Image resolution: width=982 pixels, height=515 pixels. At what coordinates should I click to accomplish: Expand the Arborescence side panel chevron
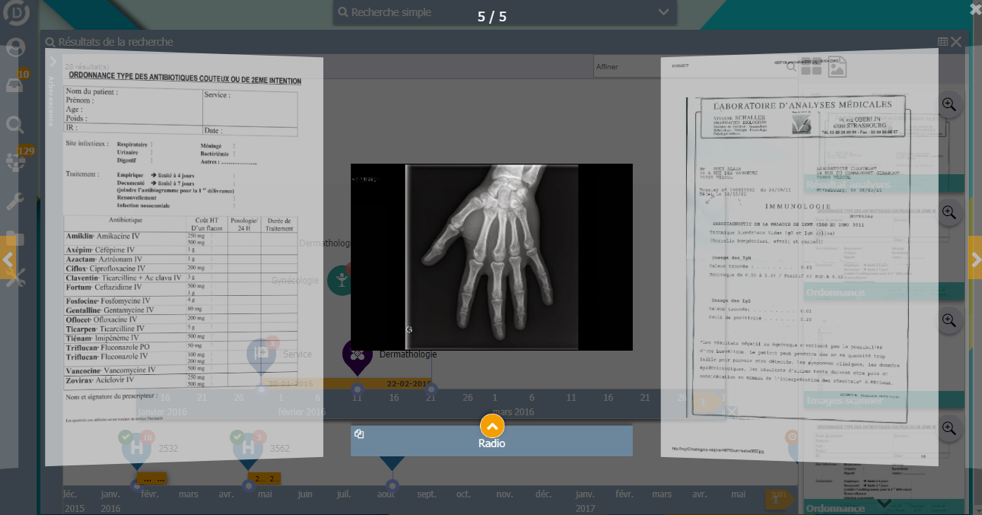coord(53,61)
